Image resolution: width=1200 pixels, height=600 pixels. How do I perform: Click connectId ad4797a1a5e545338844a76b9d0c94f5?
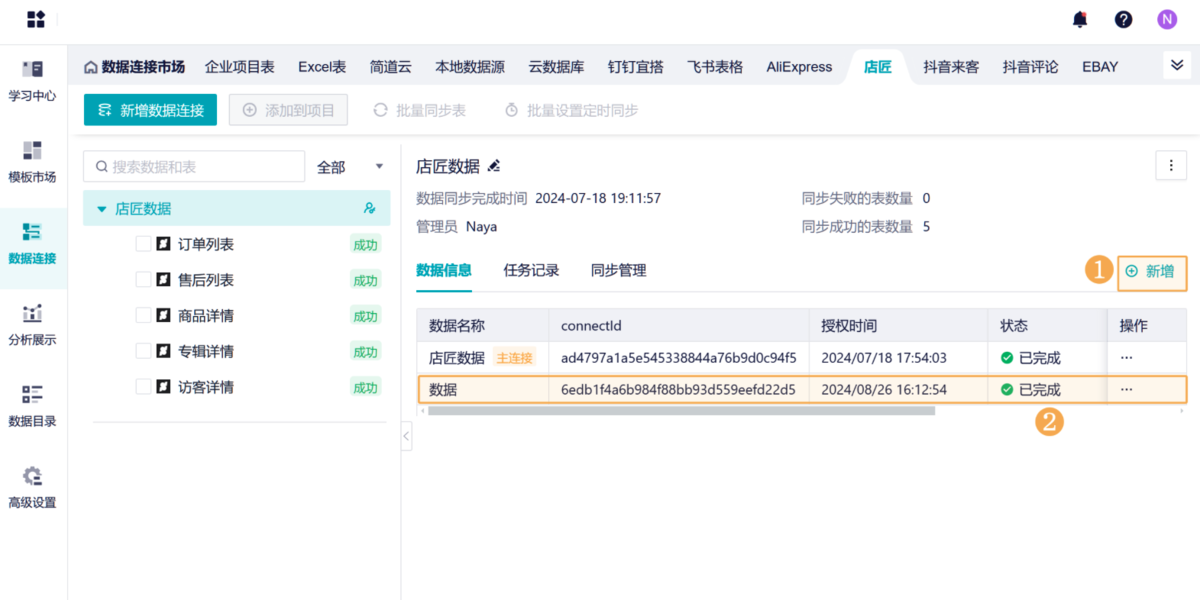click(679, 357)
